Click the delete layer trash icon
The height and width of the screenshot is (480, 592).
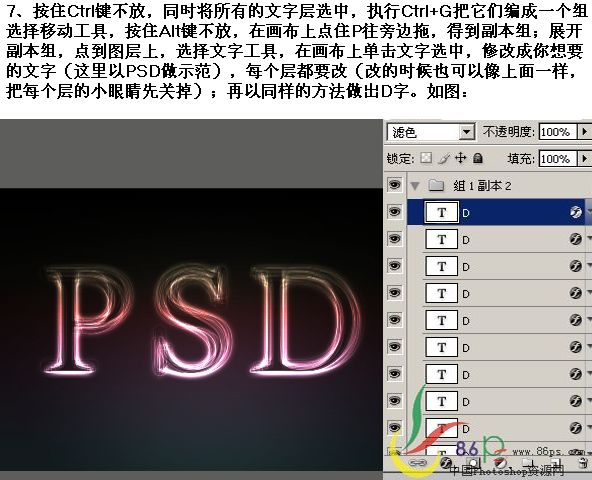point(584,463)
